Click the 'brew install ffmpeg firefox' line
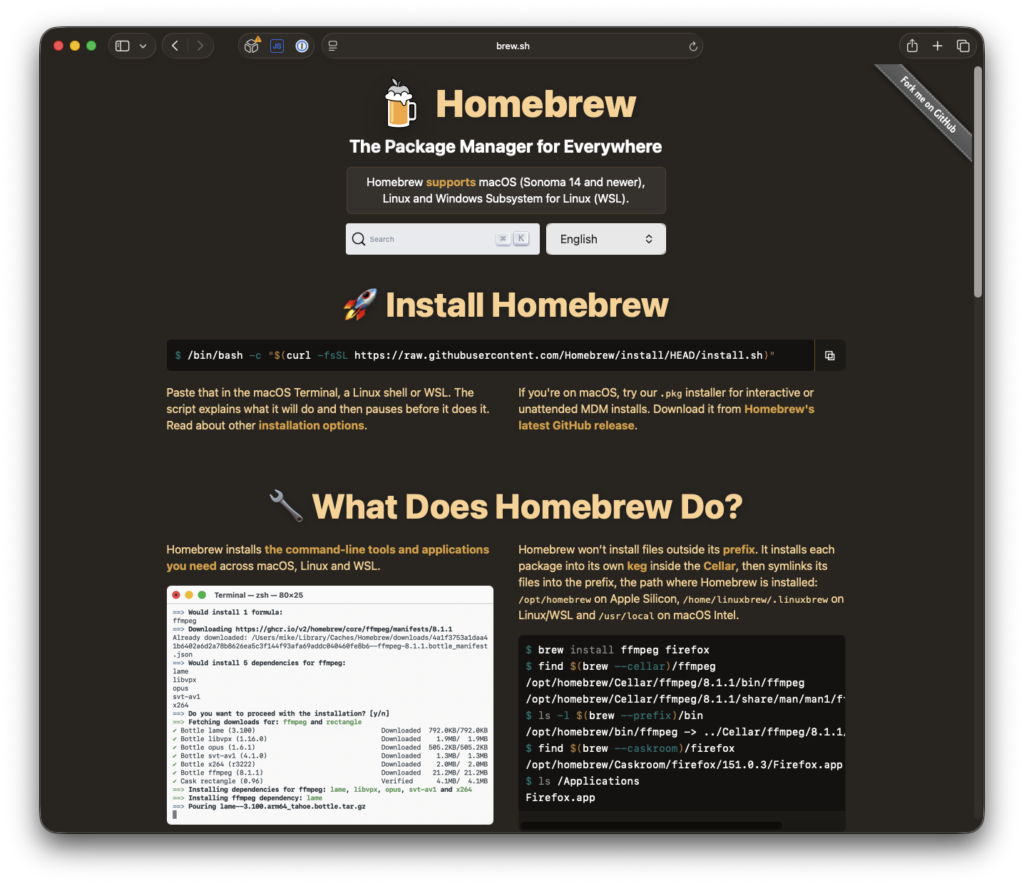This screenshot has height=886, width=1024. 617,650
